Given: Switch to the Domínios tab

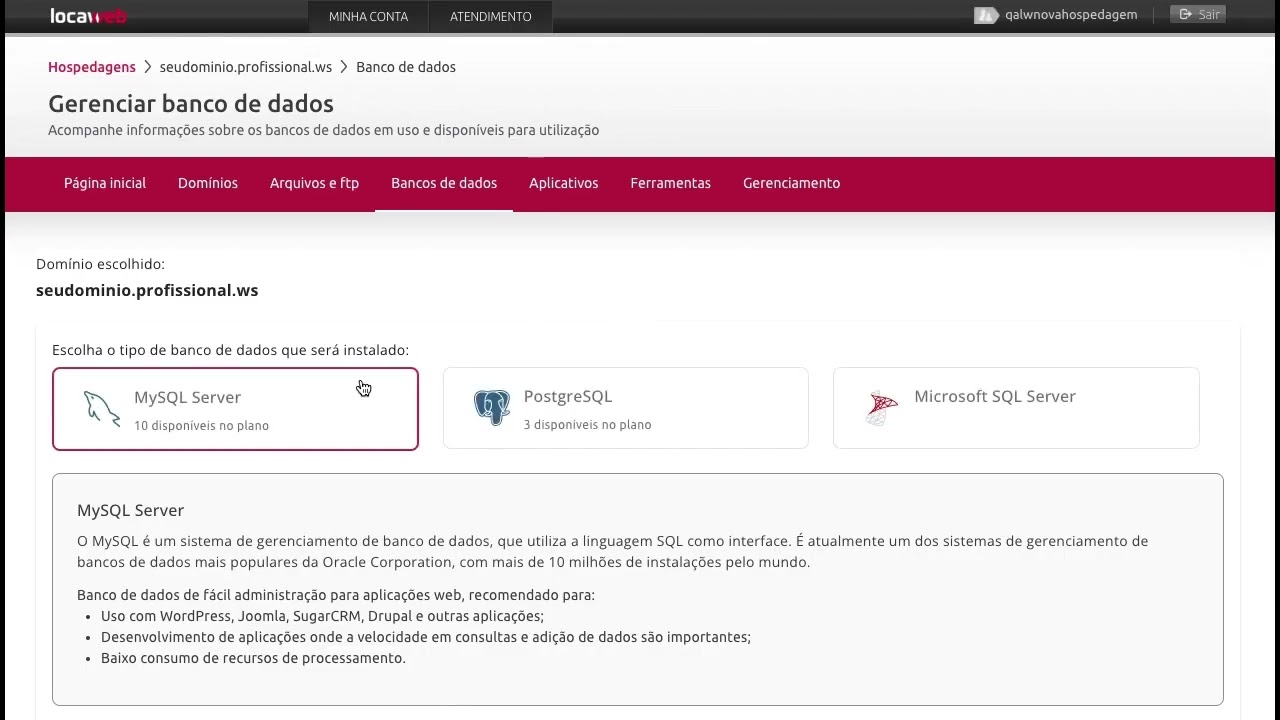Looking at the screenshot, I should 208,183.
